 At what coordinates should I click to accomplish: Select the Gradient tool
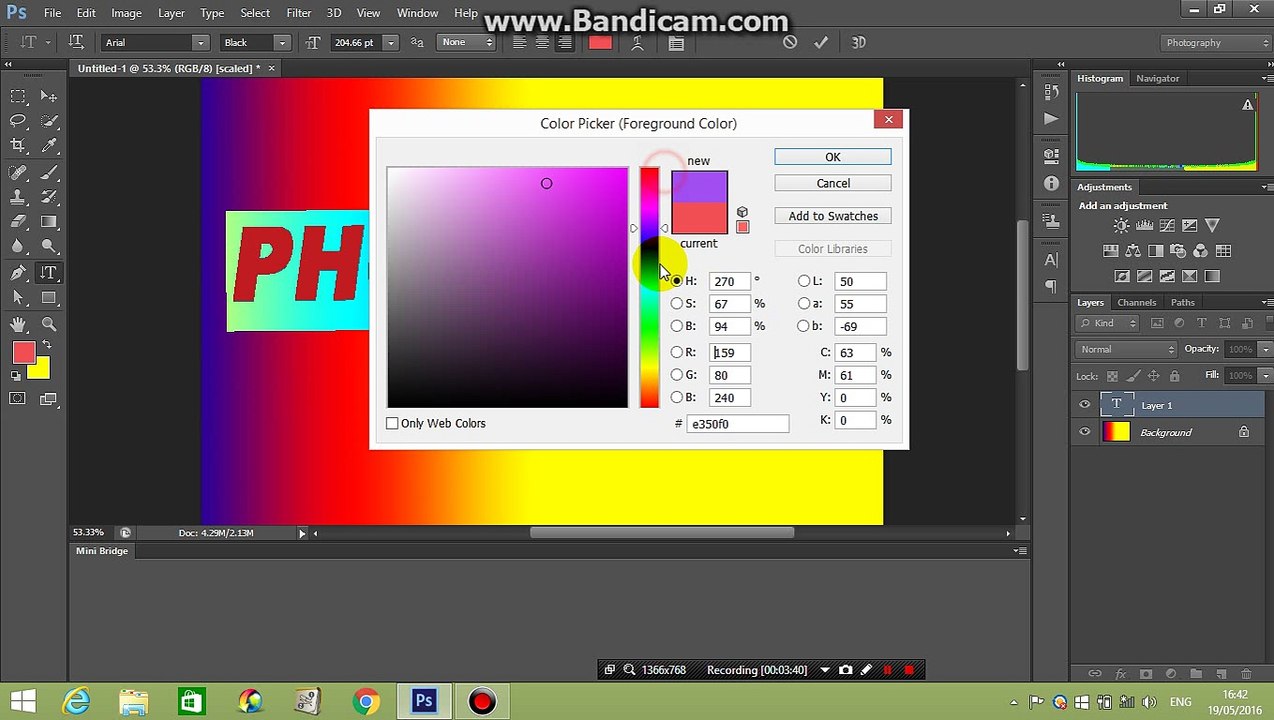[x=48, y=222]
